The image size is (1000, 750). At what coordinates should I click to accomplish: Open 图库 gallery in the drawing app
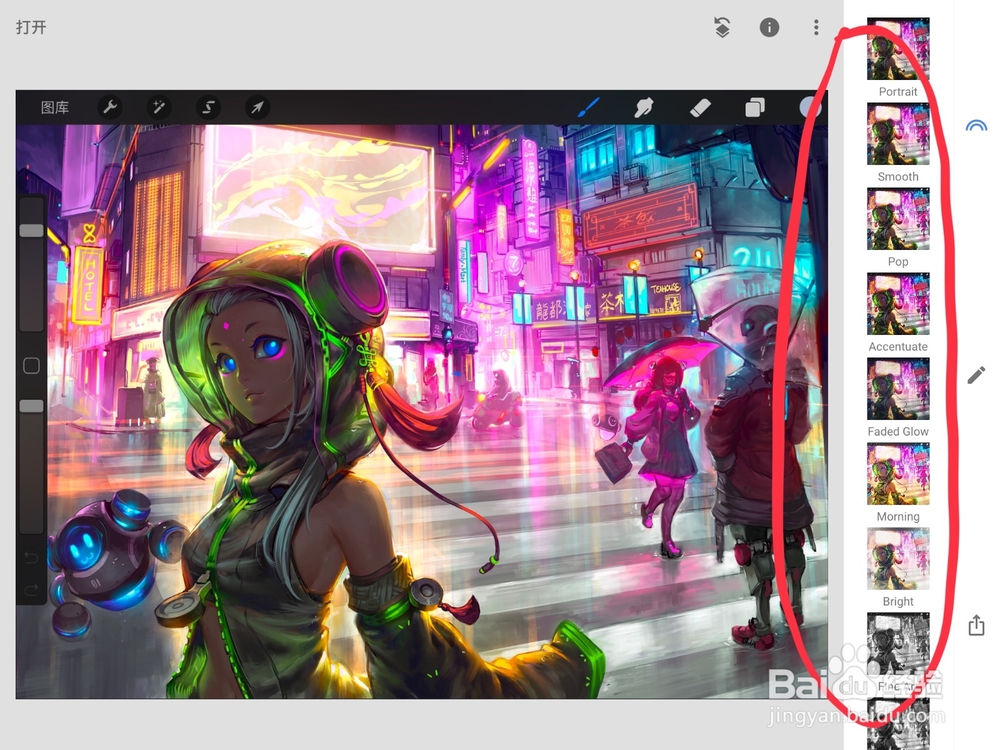55,108
